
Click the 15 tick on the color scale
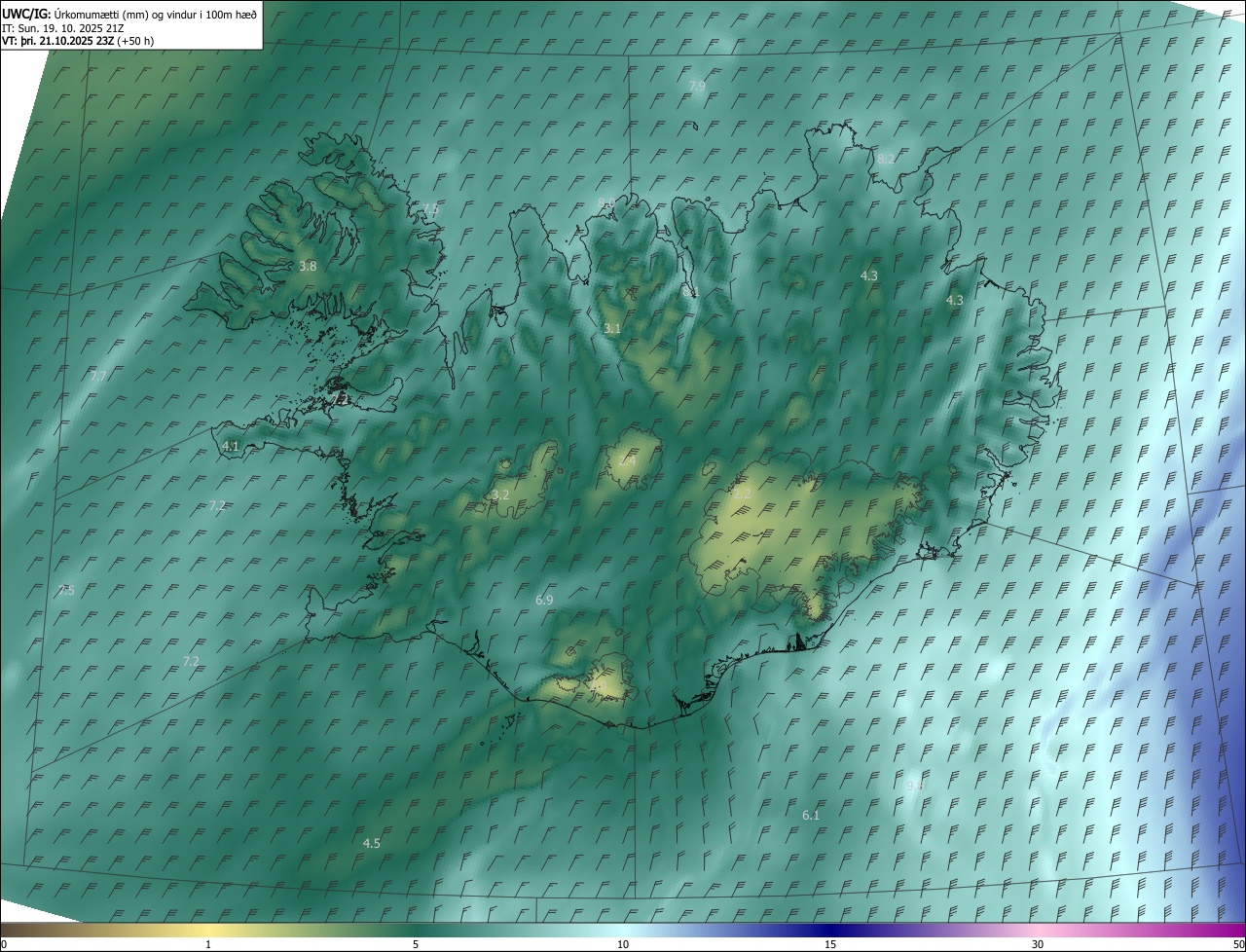point(830,944)
